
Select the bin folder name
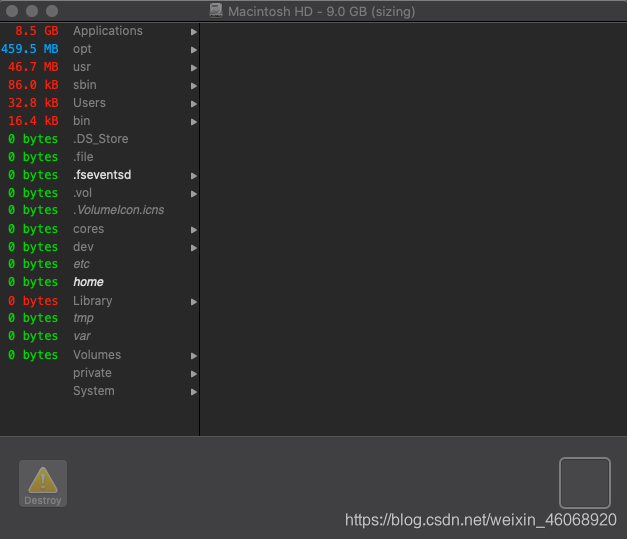pyautogui.click(x=81, y=121)
